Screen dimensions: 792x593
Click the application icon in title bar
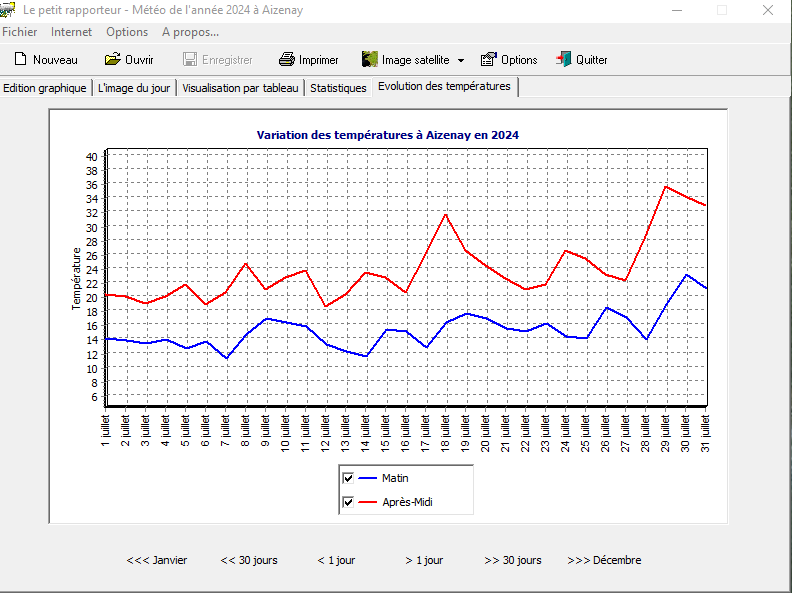pyautogui.click(x=8, y=10)
